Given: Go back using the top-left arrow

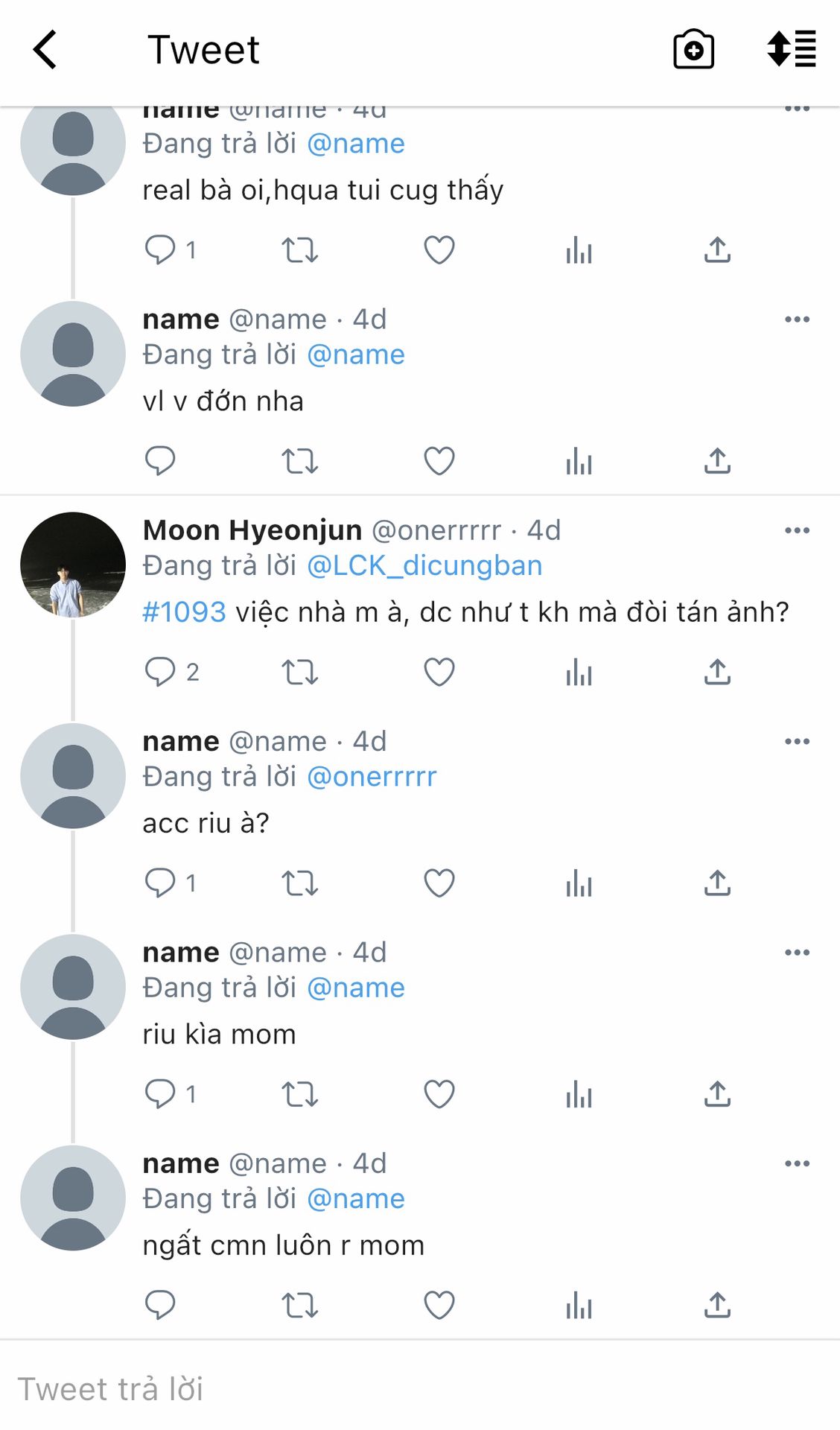Looking at the screenshot, I should pyautogui.click(x=45, y=50).
